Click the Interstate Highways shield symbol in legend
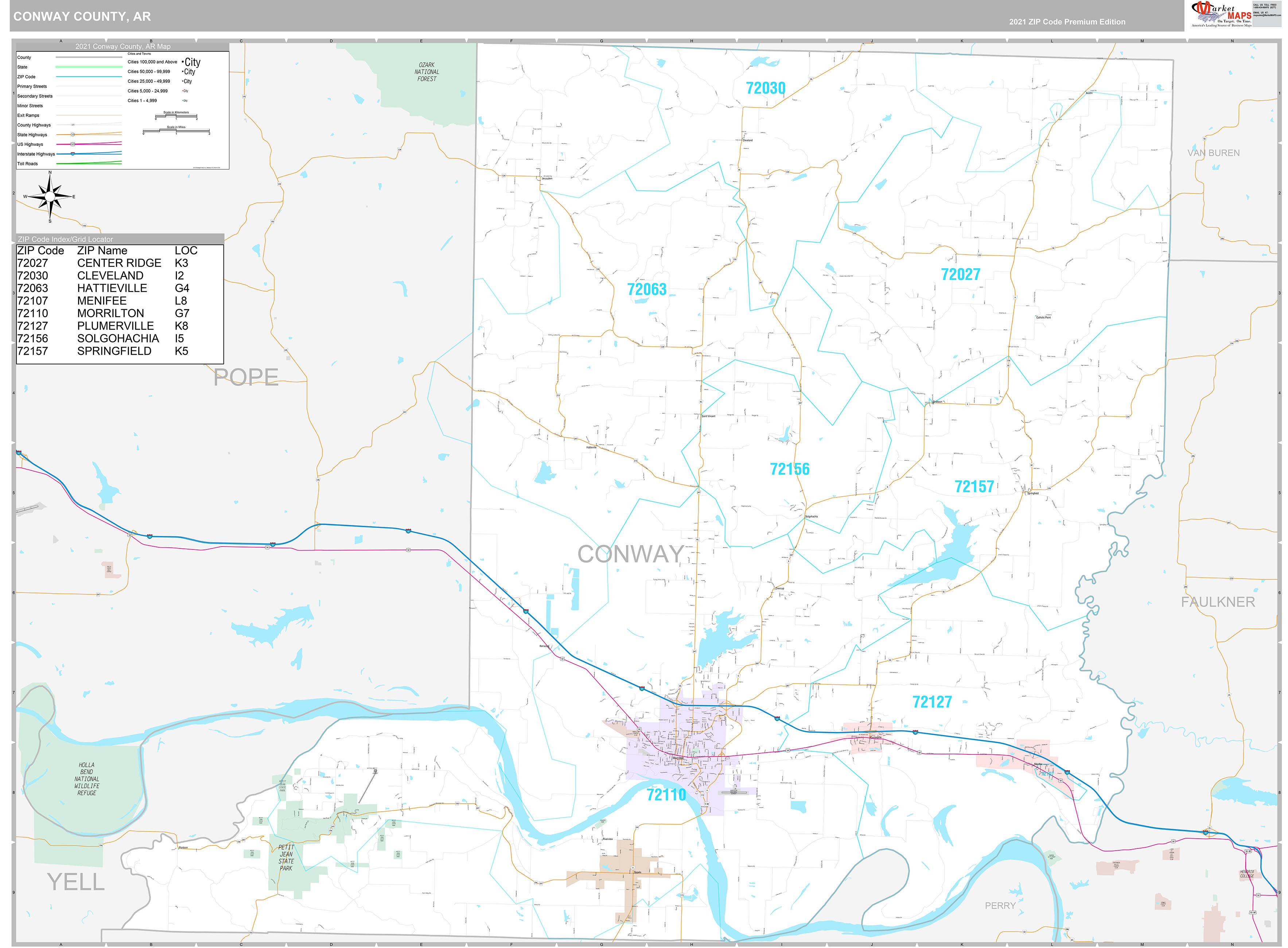Screen dimensions: 1288x948 click(x=72, y=154)
